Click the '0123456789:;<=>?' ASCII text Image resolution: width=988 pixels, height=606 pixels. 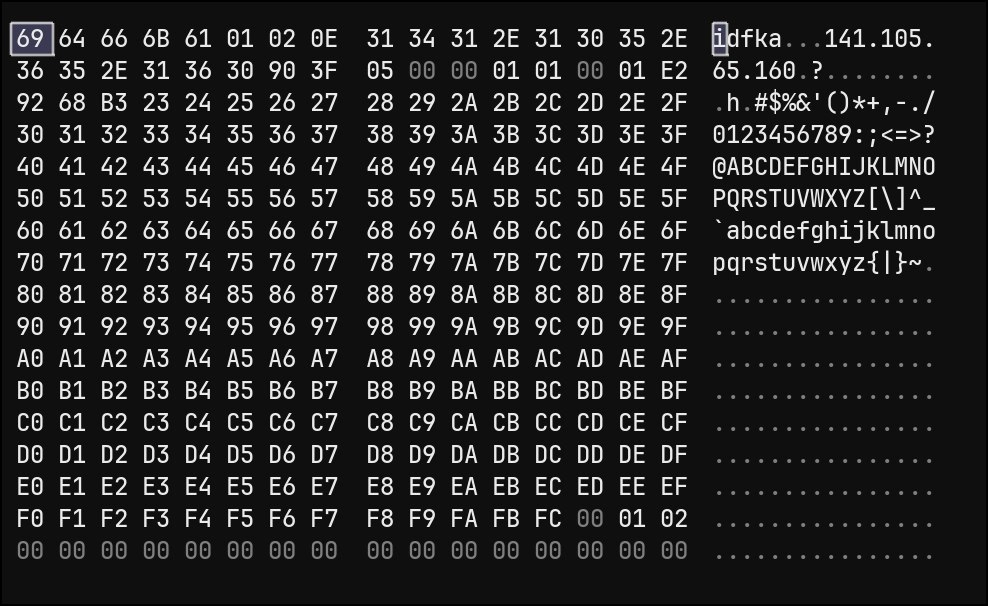[824, 136]
